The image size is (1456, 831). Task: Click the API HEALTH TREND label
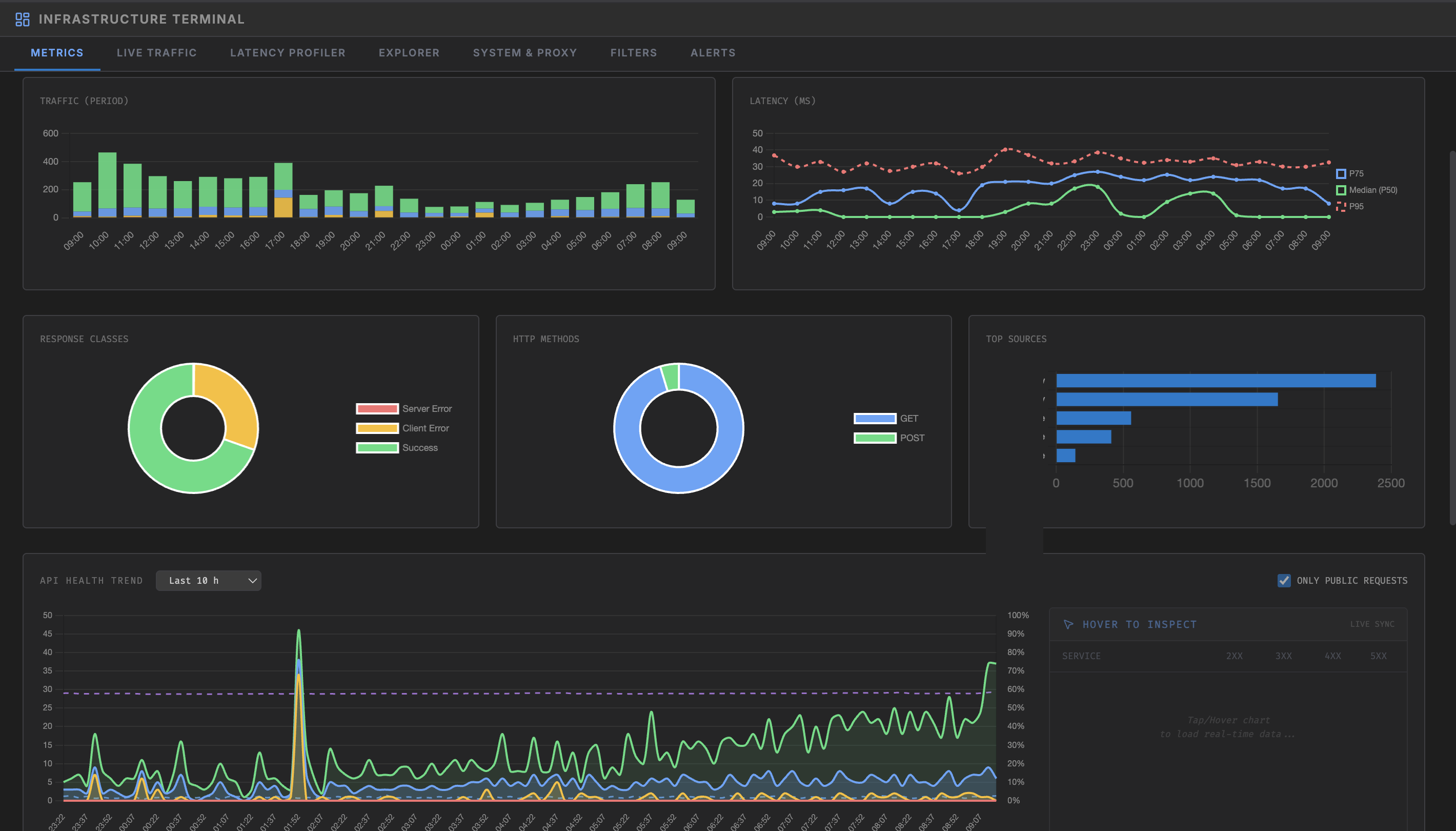point(91,581)
